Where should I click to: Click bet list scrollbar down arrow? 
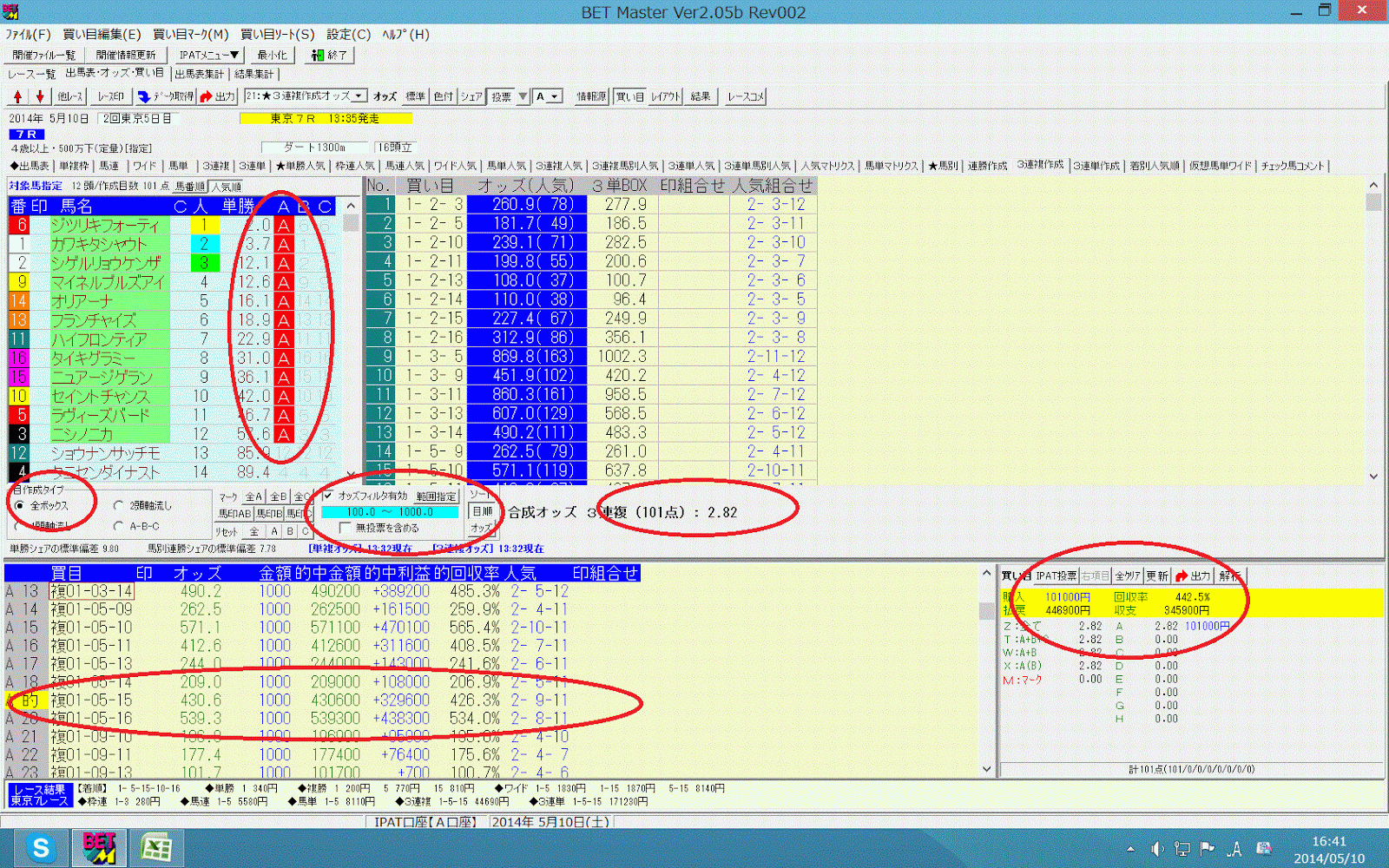986,769
